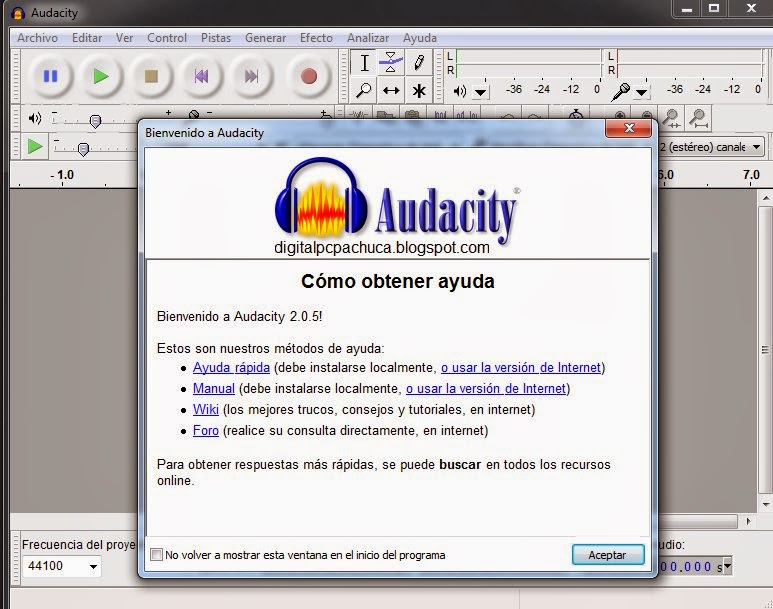Open the input meter dropdown arrow
Viewport: 773px width, 609px height.
click(x=641, y=92)
